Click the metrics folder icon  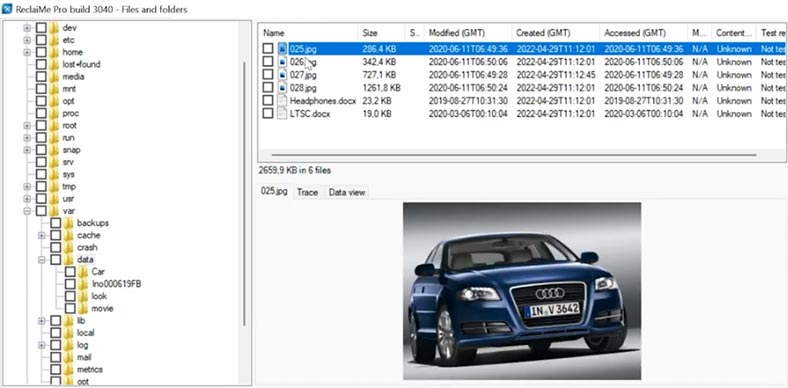[x=69, y=369]
